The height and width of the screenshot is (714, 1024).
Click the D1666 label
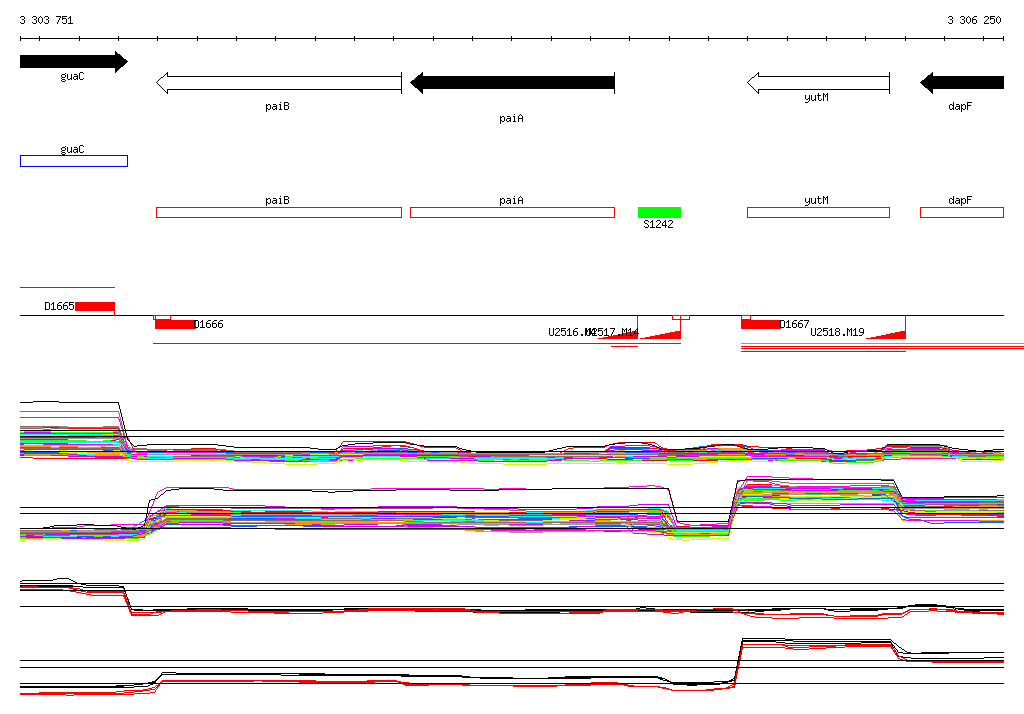[x=208, y=324]
